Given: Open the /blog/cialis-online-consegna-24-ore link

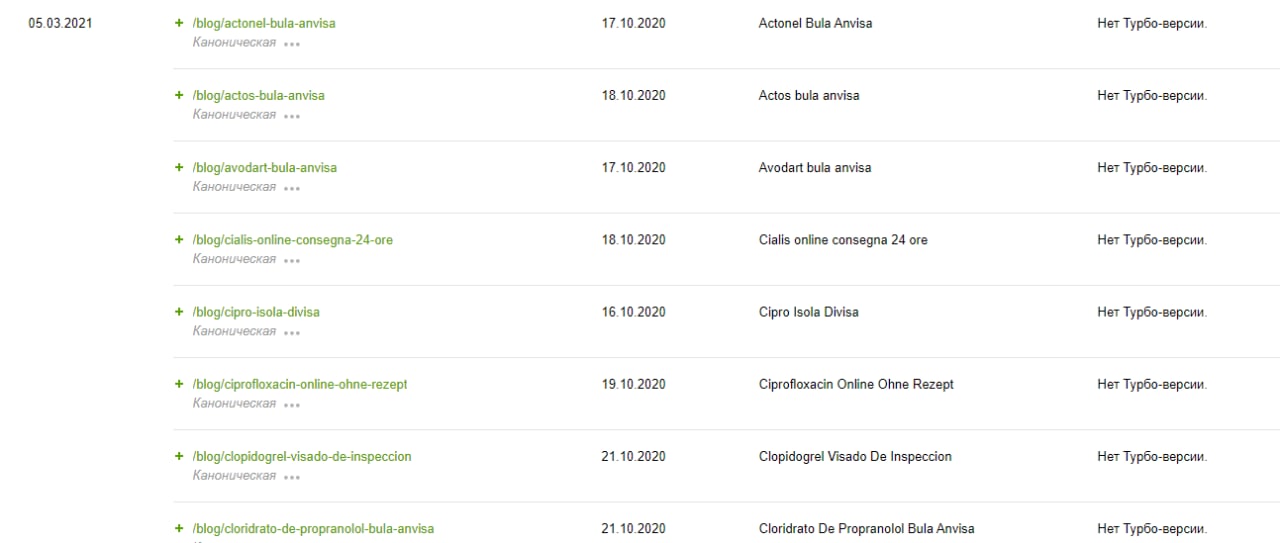Looking at the screenshot, I should point(292,240).
